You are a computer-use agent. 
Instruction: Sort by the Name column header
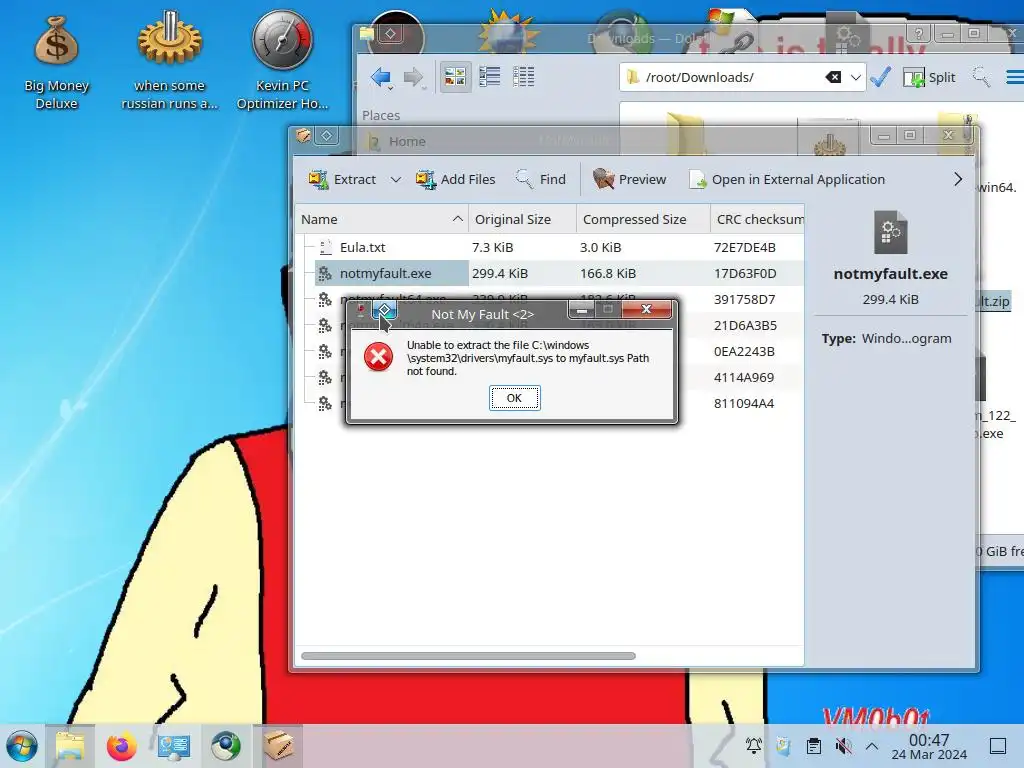point(381,219)
